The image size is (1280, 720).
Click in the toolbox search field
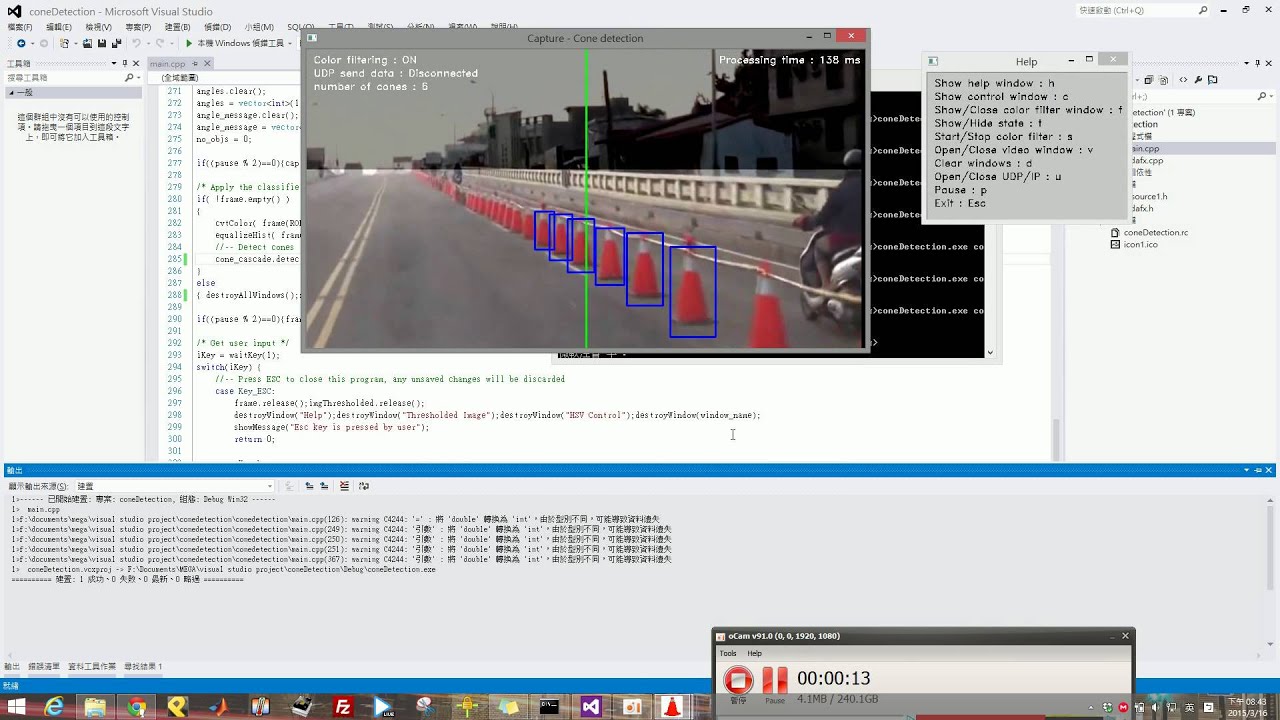65,77
